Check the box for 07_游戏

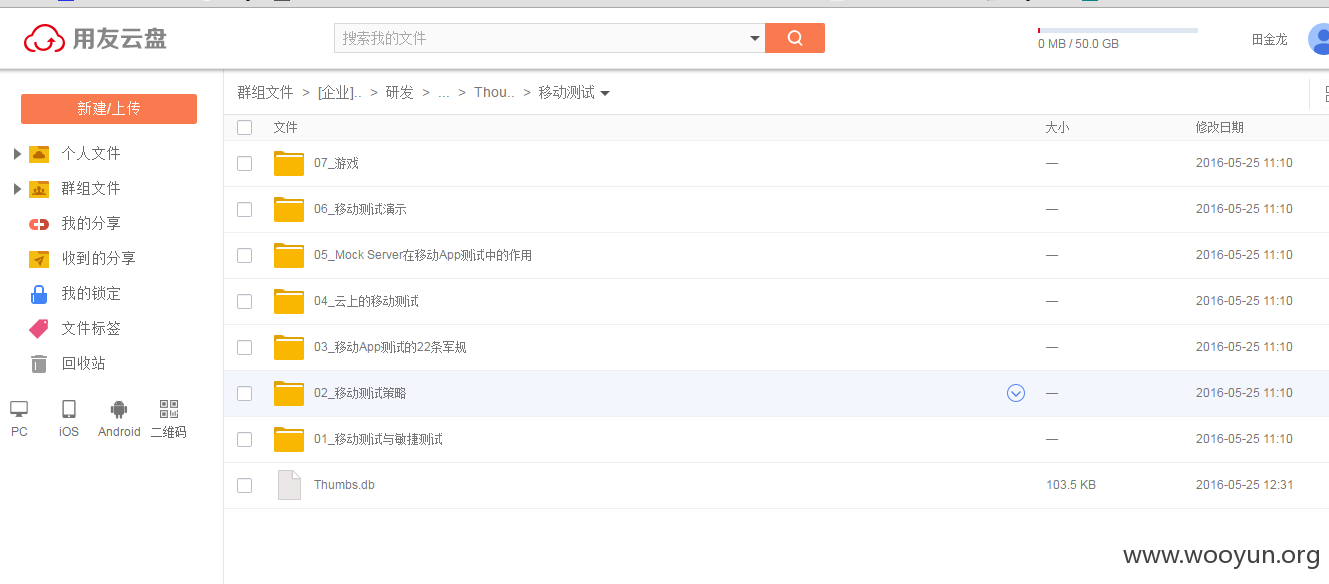(245, 163)
